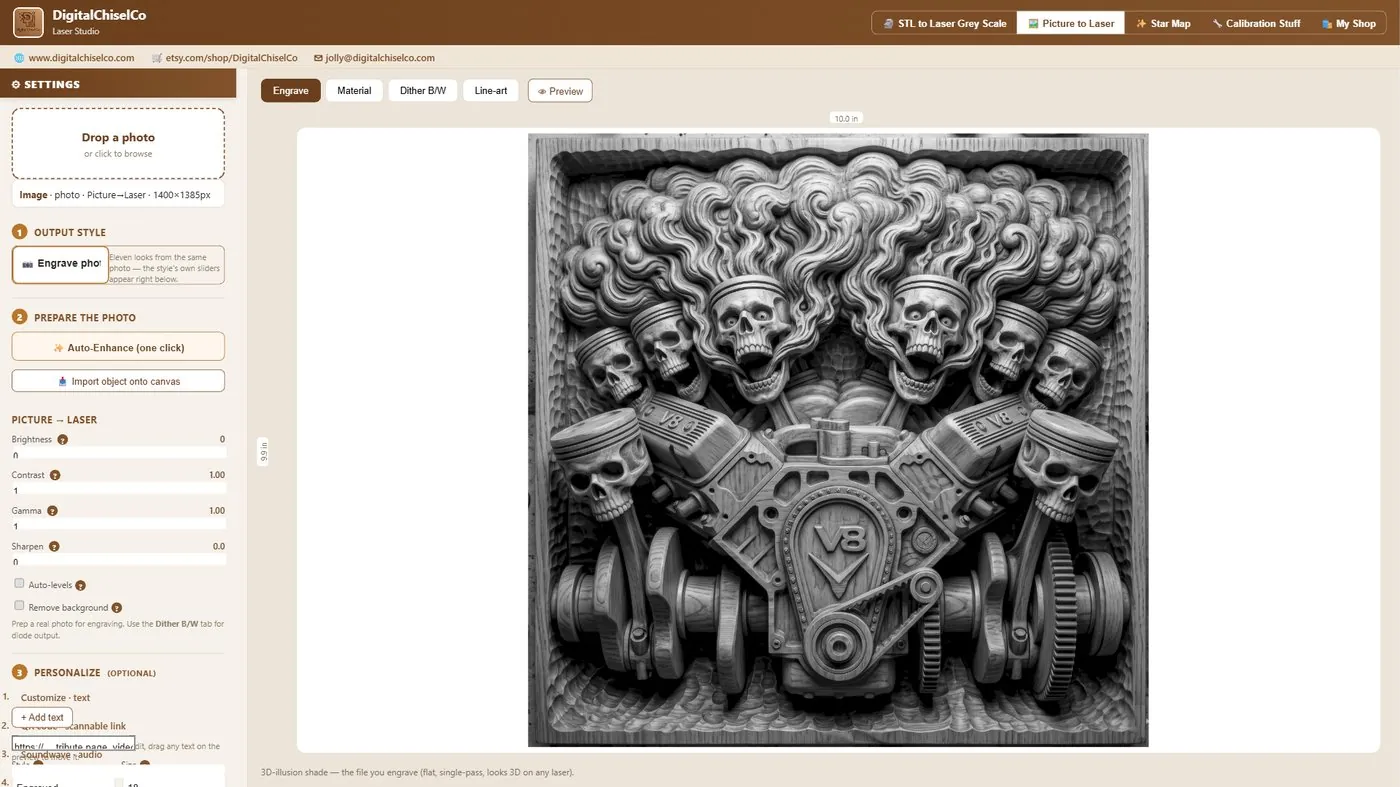Click the V8 skull engine image on canvas
This screenshot has width=1400, height=787.
tap(838, 440)
